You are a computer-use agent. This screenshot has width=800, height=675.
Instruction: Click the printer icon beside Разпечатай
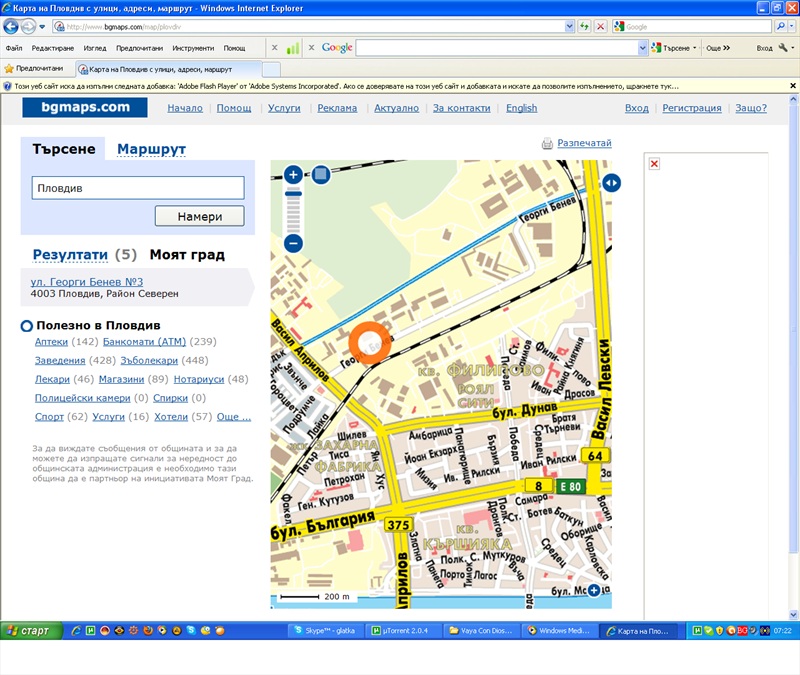[x=547, y=144]
